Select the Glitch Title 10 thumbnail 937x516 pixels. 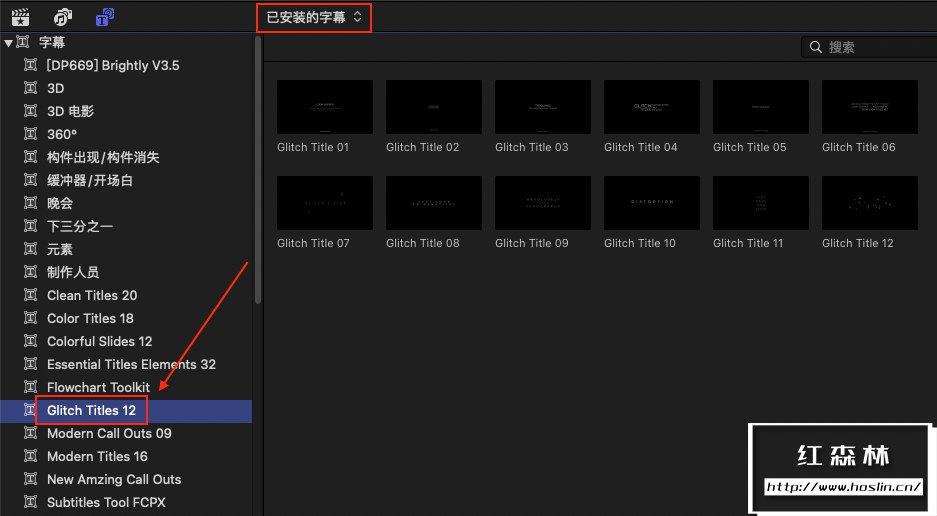pos(652,203)
